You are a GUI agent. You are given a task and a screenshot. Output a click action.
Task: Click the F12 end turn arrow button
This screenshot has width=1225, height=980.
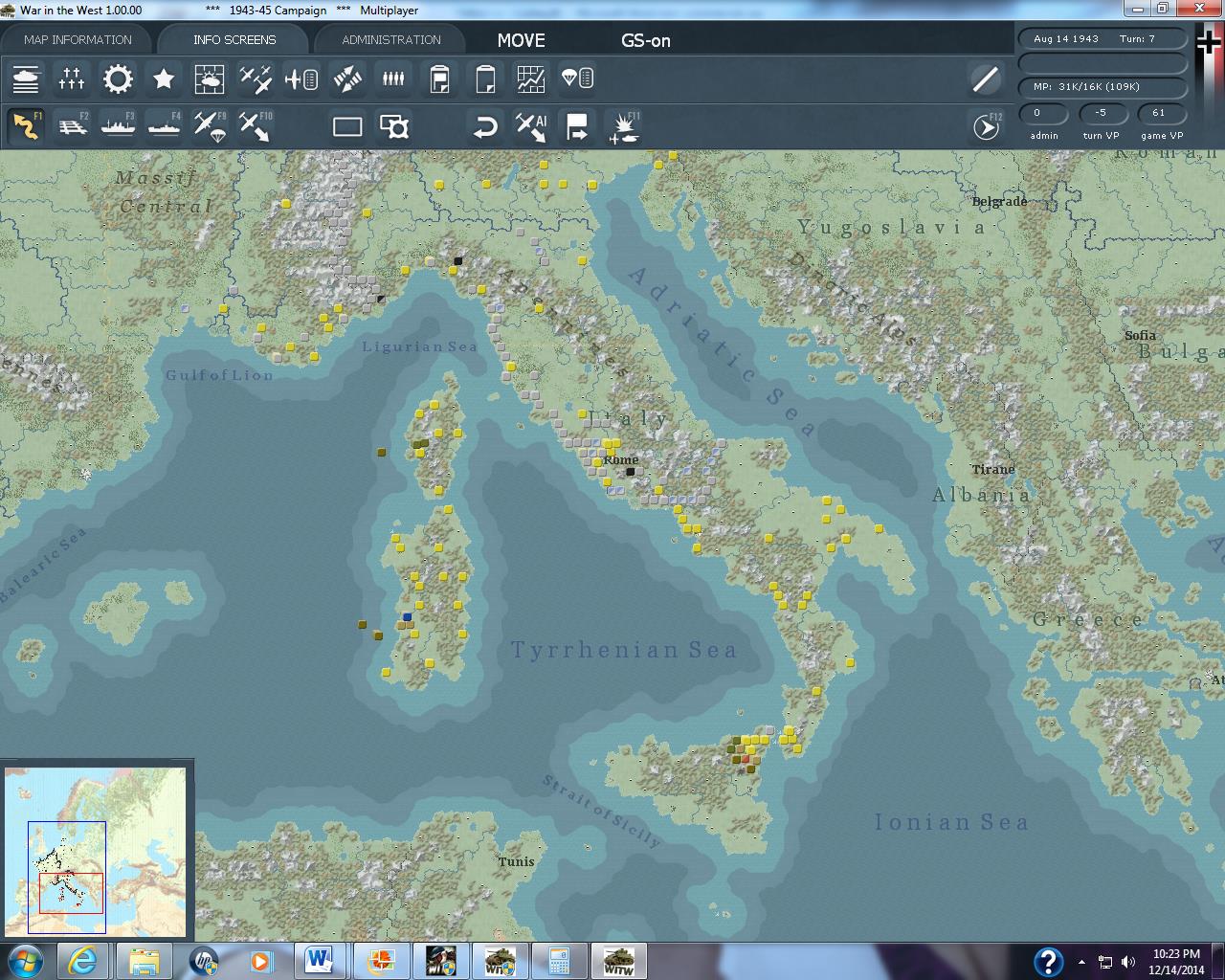pos(986,126)
